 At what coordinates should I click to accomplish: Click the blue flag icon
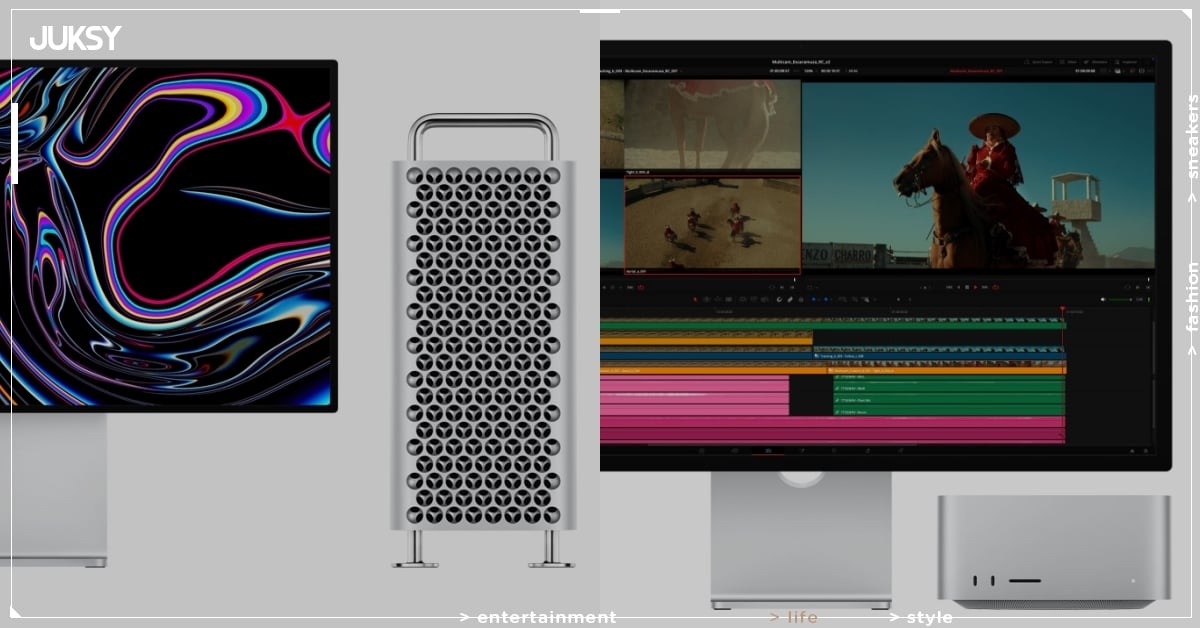[813, 299]
